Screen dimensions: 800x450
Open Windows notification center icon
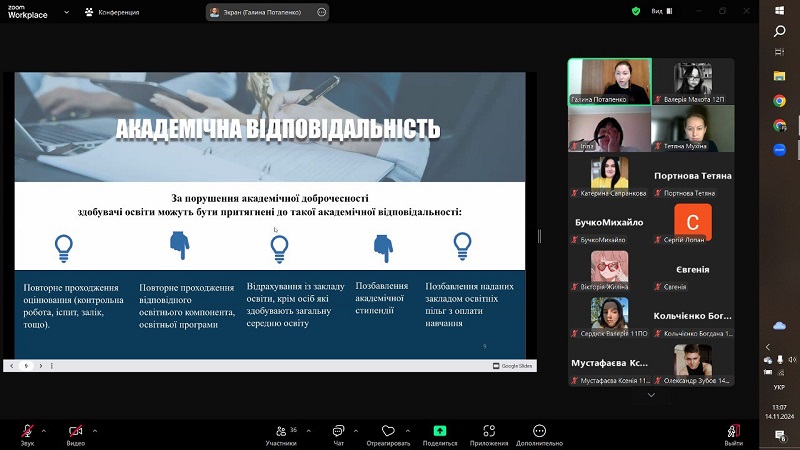780,435
